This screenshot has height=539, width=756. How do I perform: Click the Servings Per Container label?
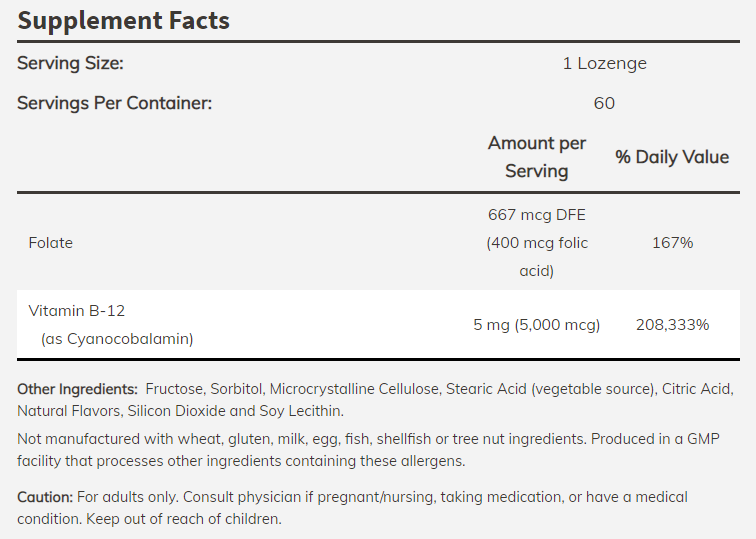[x=114, y=103]
